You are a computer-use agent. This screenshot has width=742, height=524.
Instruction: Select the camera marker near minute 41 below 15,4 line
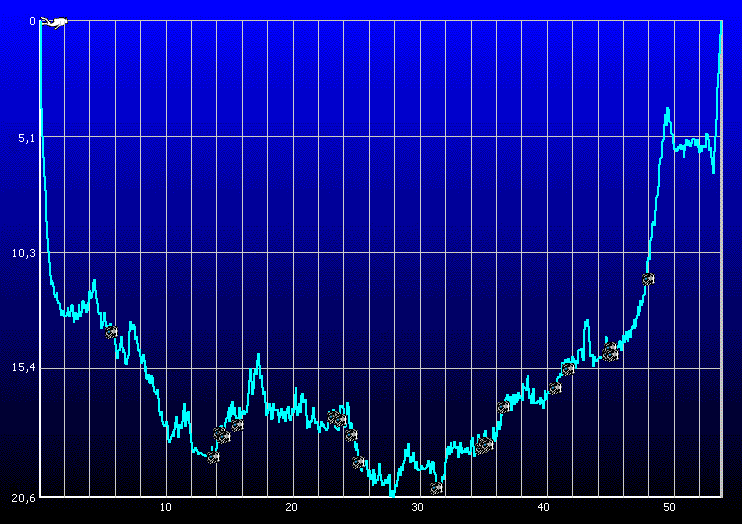(x=555, y=388)
